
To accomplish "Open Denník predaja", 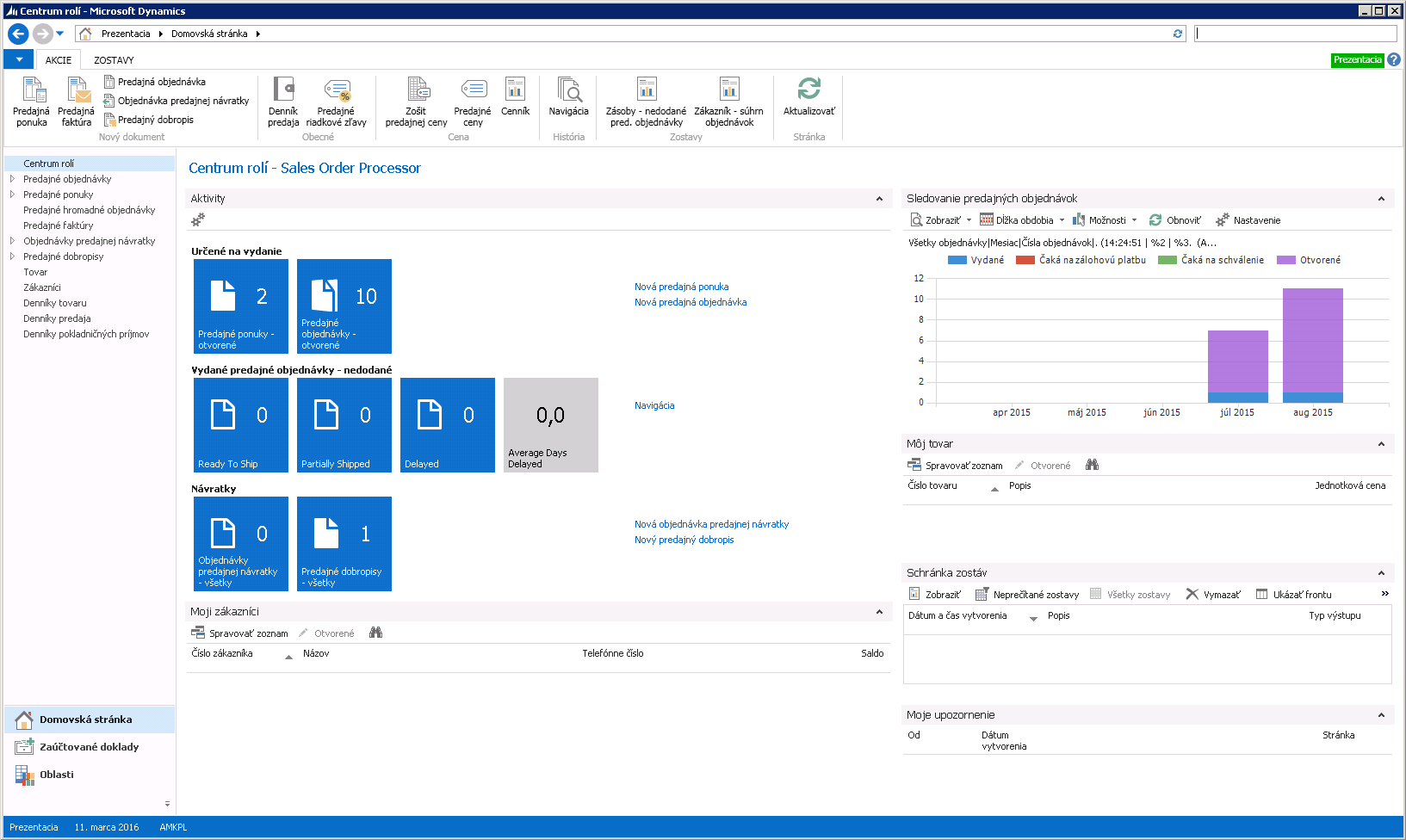I will (x=283, y=102).
